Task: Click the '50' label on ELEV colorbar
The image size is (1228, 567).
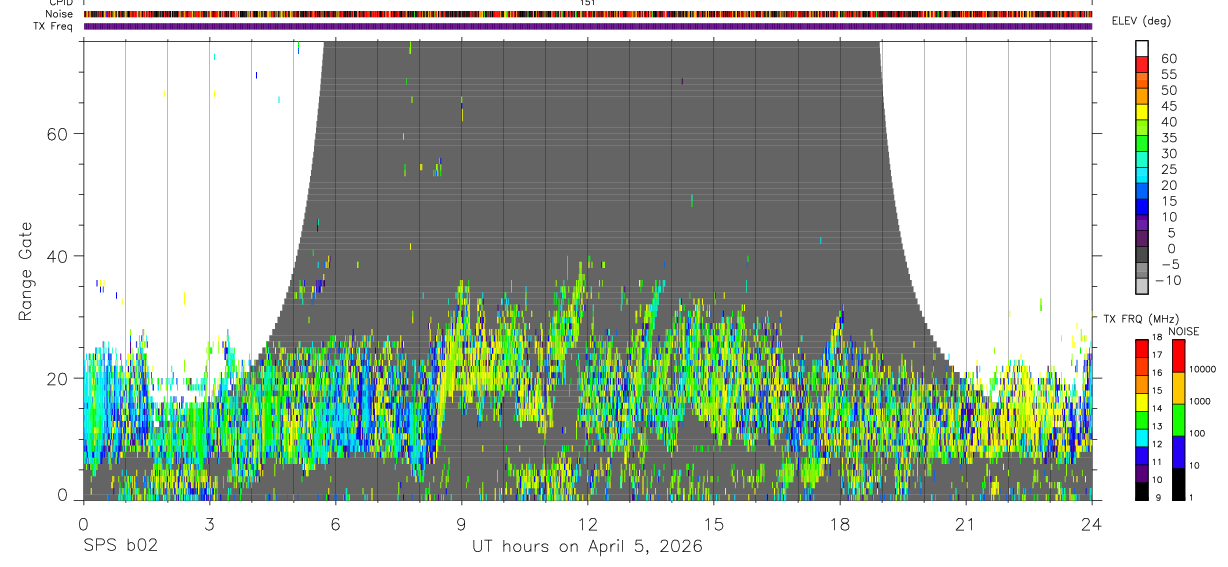Action: [1168, 91]
